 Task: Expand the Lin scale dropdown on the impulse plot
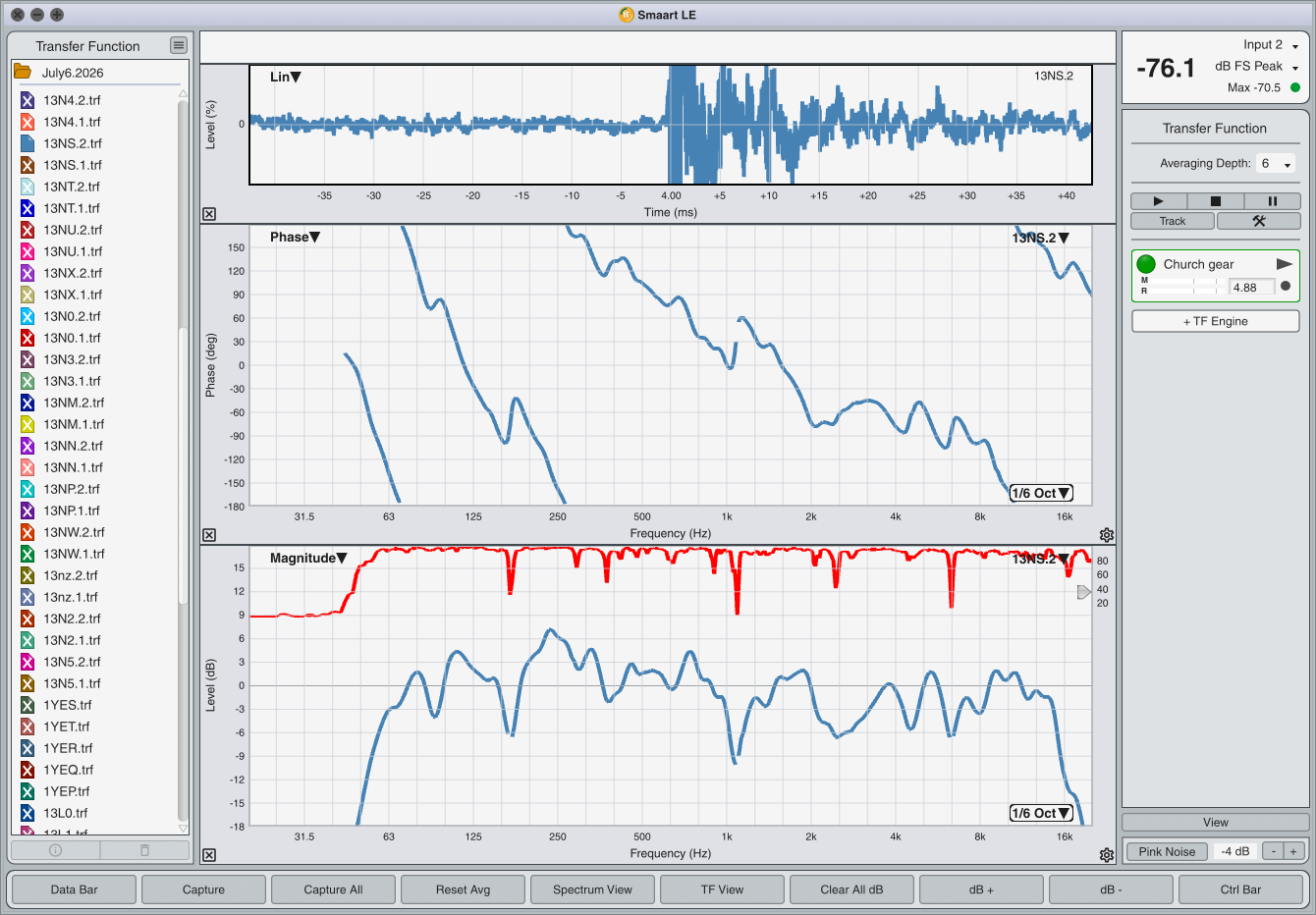[286, 77]
